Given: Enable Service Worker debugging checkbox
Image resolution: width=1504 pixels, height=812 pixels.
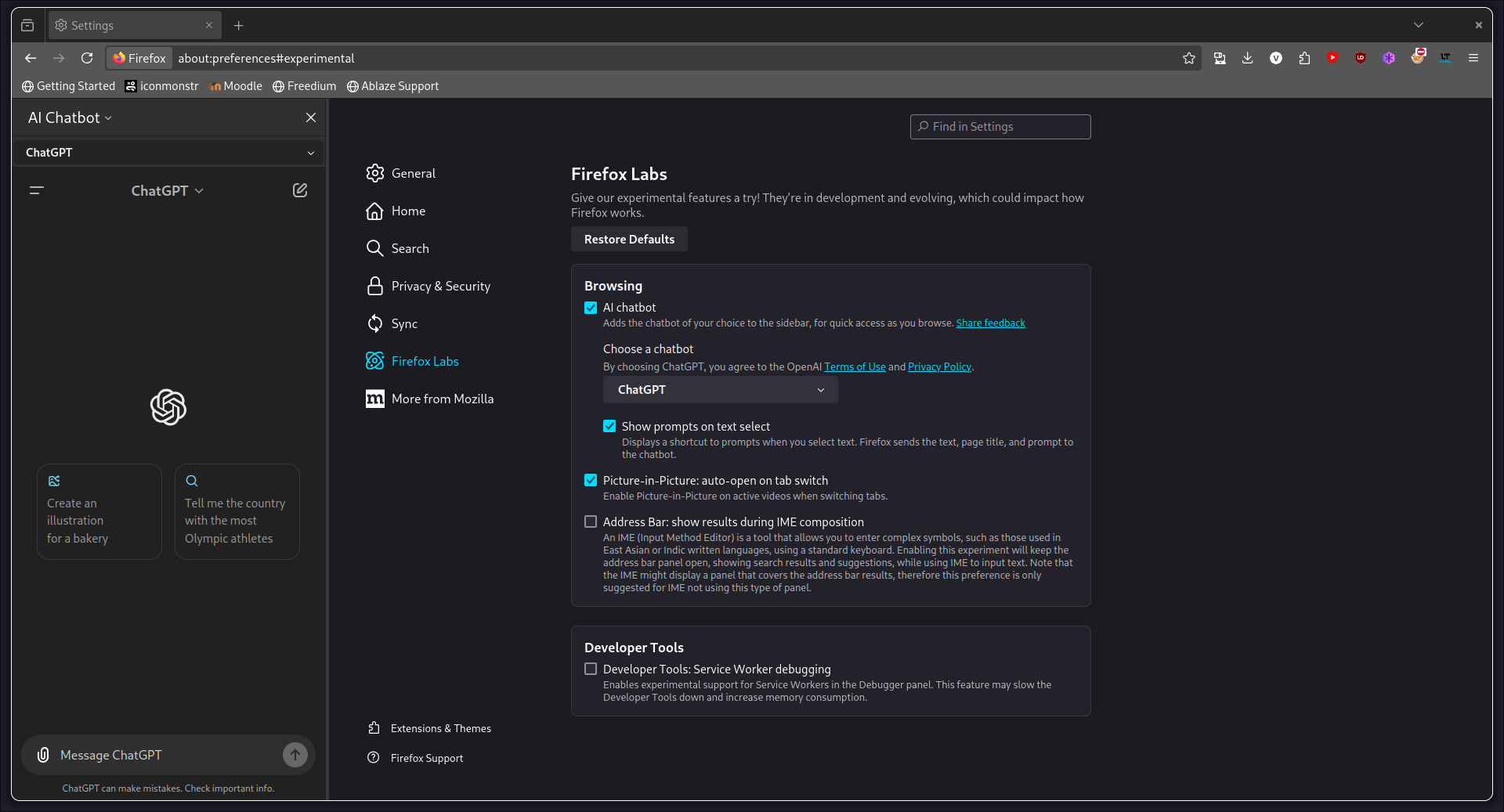Looking at the screenshot, I should pyautogui.click(x=591, y=669).
